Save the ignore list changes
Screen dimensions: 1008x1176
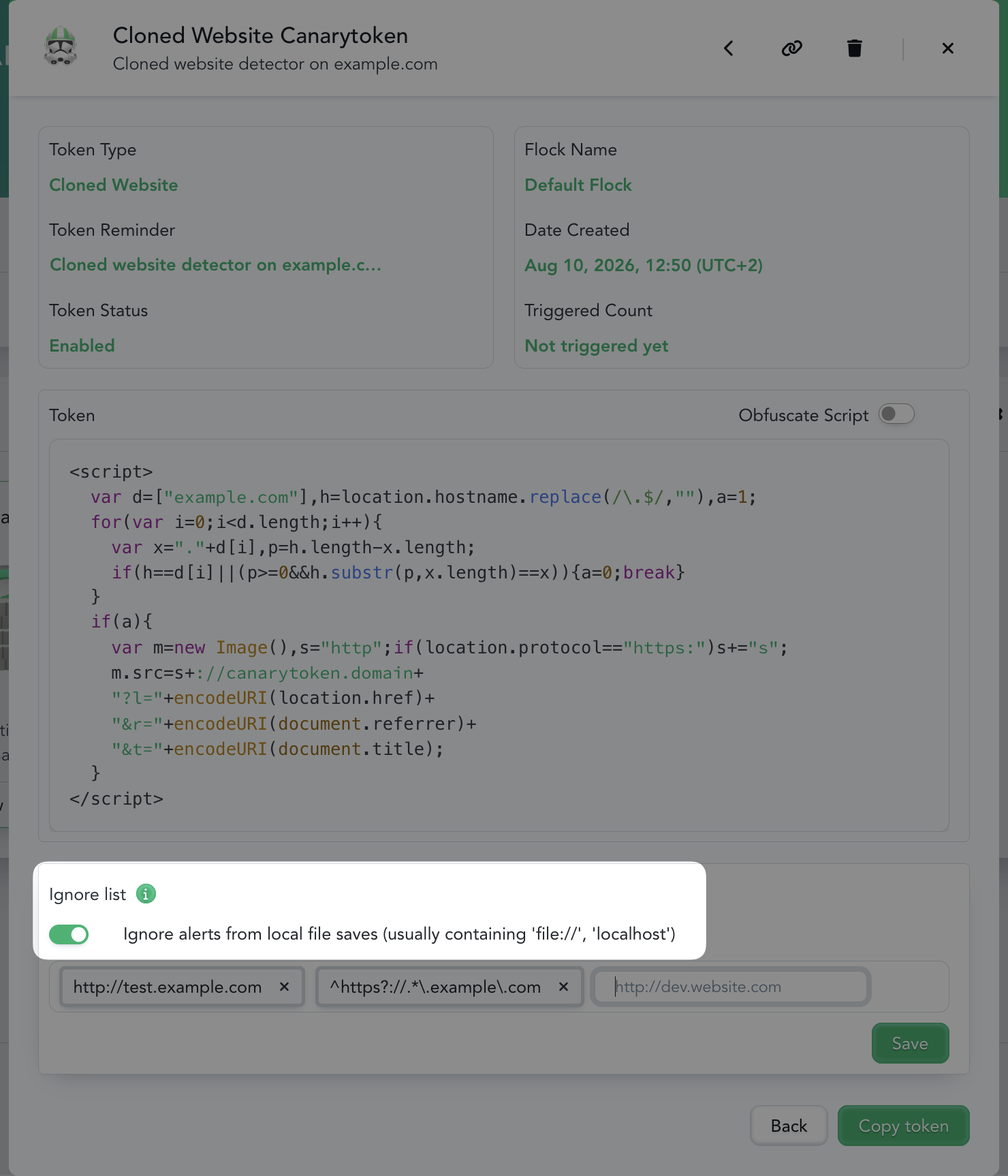click(910, 1043)
